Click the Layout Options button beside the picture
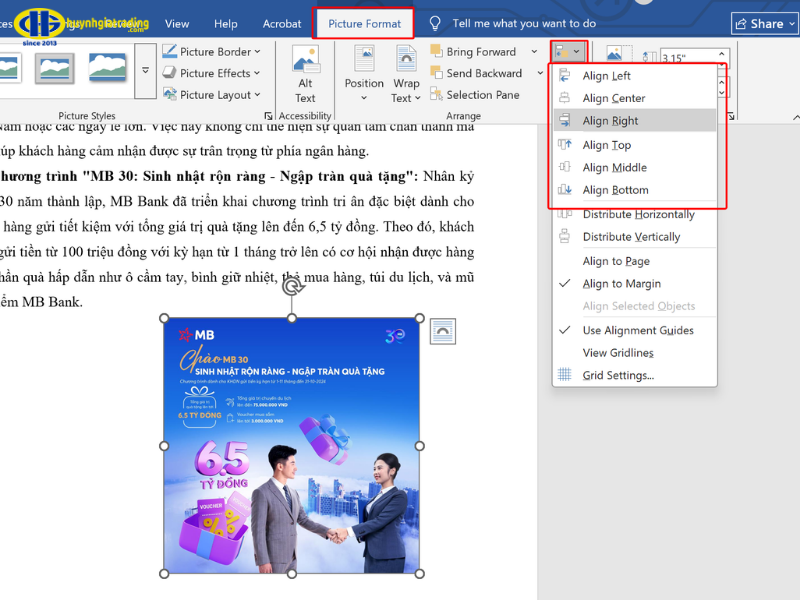Viewport: 800px width, 600px height. click(442, 332)
